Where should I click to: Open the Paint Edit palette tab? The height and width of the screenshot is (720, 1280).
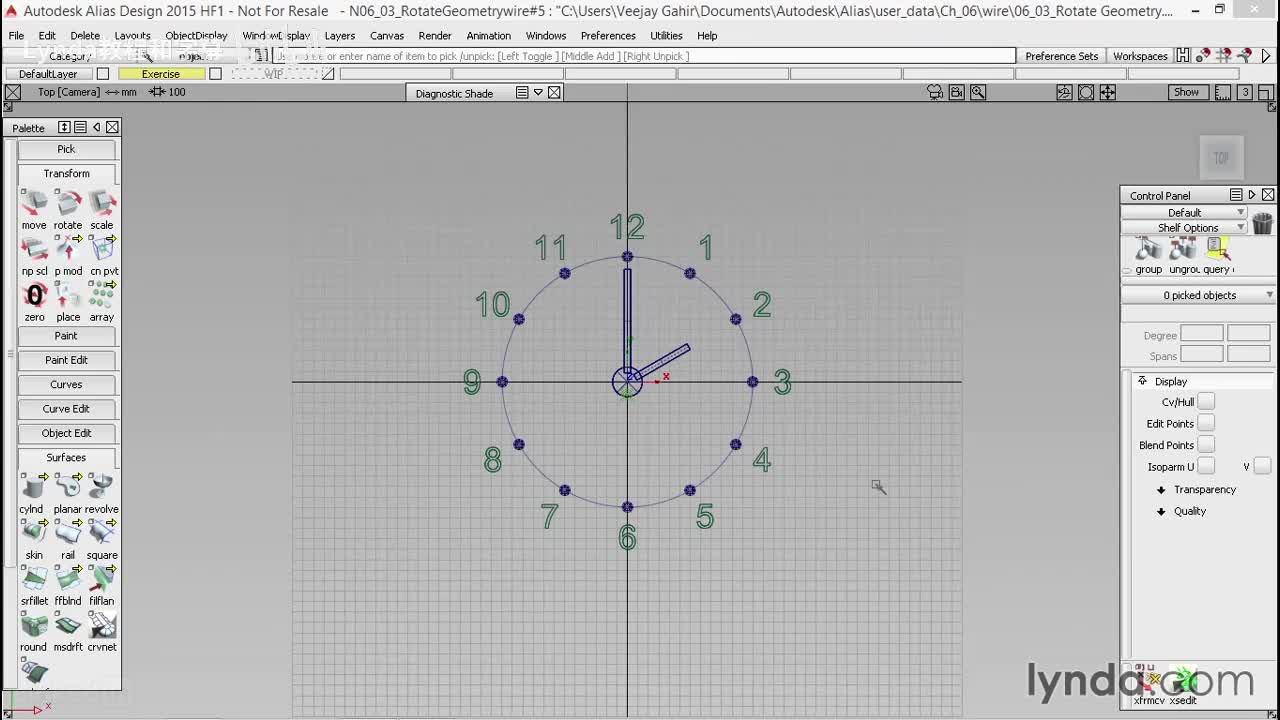(x=66, y=360)
